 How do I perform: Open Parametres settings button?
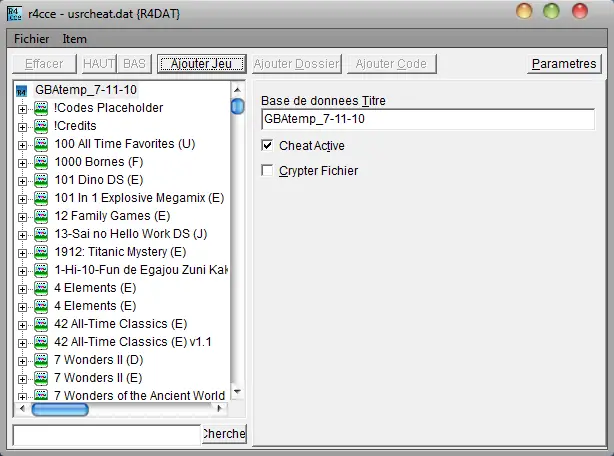click(564, 64)
